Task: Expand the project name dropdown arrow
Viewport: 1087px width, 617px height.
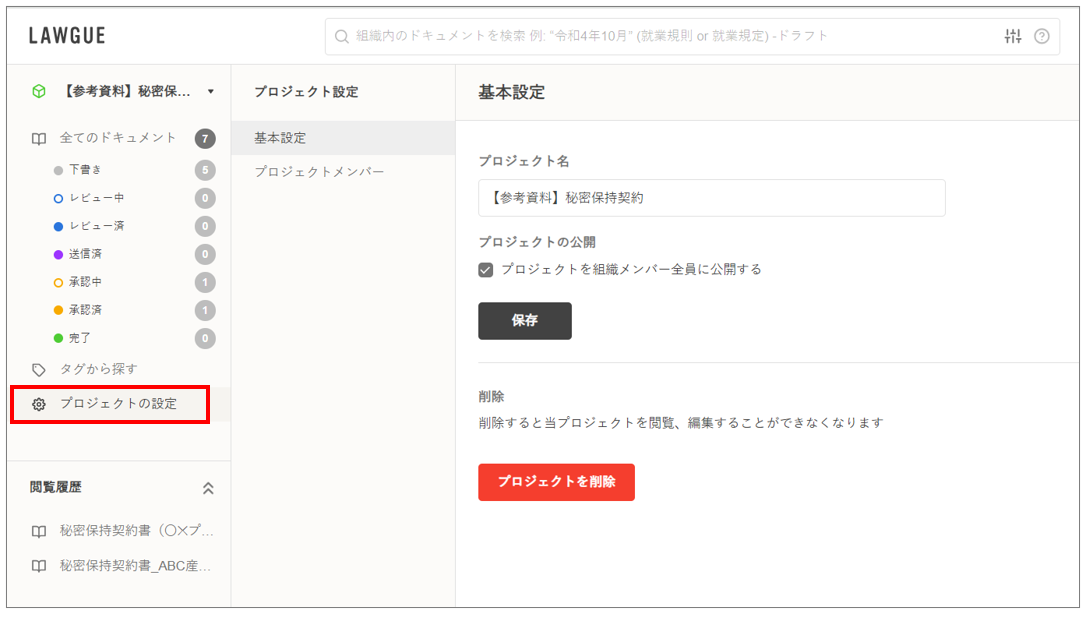Action: (x=211, y=92)
